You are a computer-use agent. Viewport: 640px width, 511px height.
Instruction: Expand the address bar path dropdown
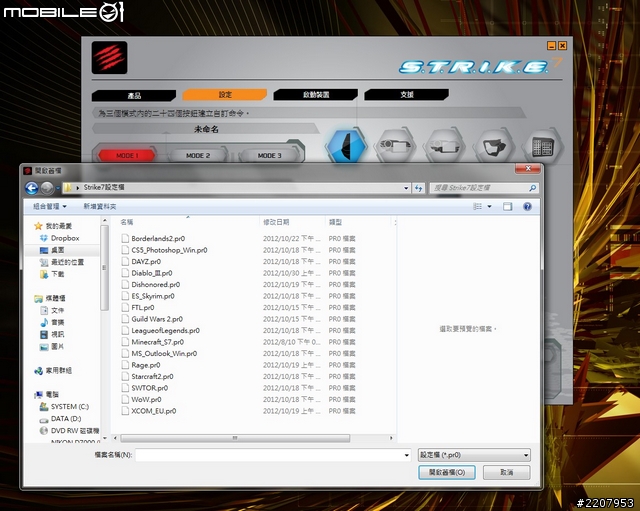[x=406, y=188]
